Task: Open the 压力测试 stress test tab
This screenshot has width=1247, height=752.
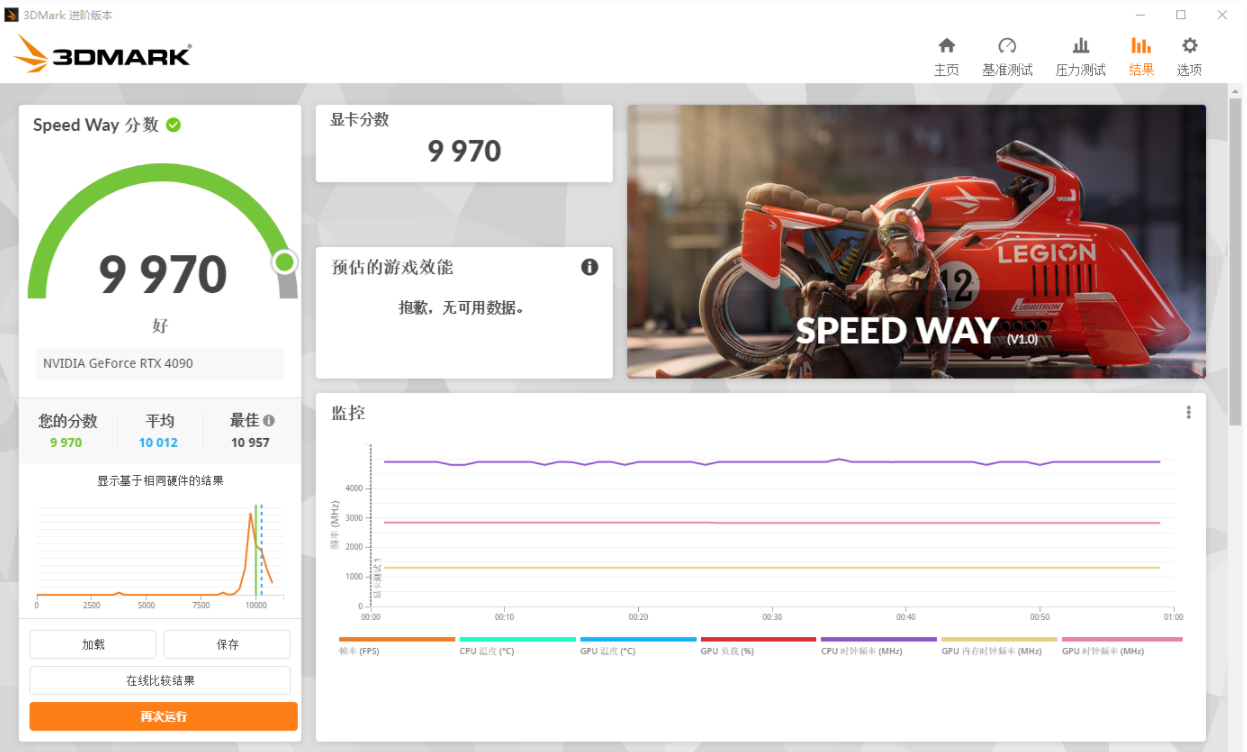Action: 1081,57
